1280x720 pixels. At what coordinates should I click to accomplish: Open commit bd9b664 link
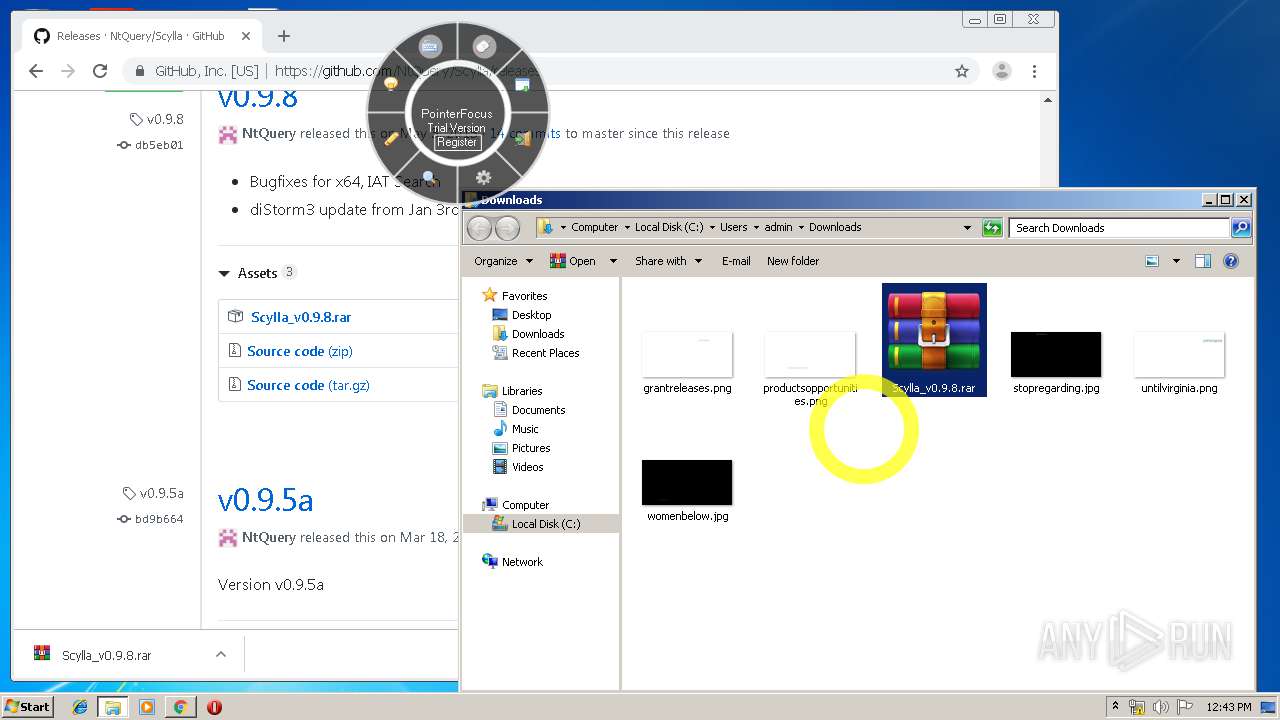(x=159, y=519)
